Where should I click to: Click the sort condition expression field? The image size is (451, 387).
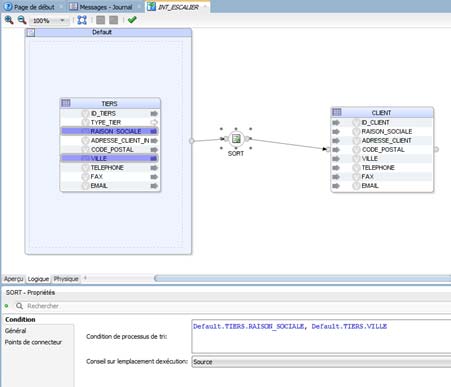pos(321,336)
